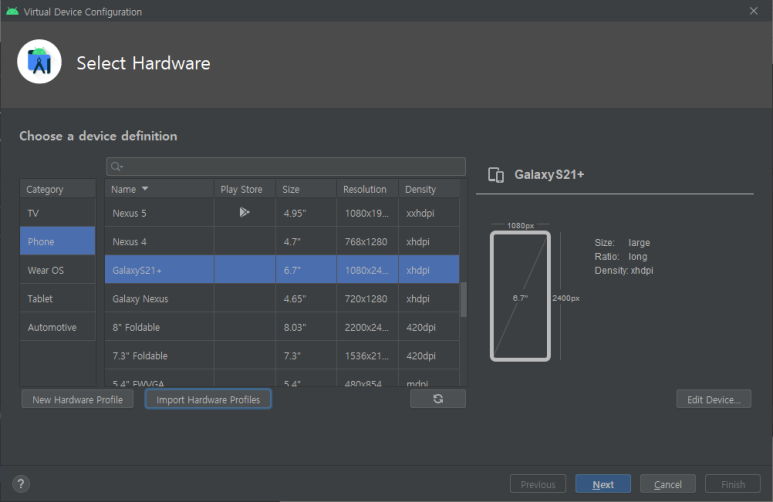The image size is (773, 502).
Task: Click the search magnifier icon
Action: click(x=116, y=167)
